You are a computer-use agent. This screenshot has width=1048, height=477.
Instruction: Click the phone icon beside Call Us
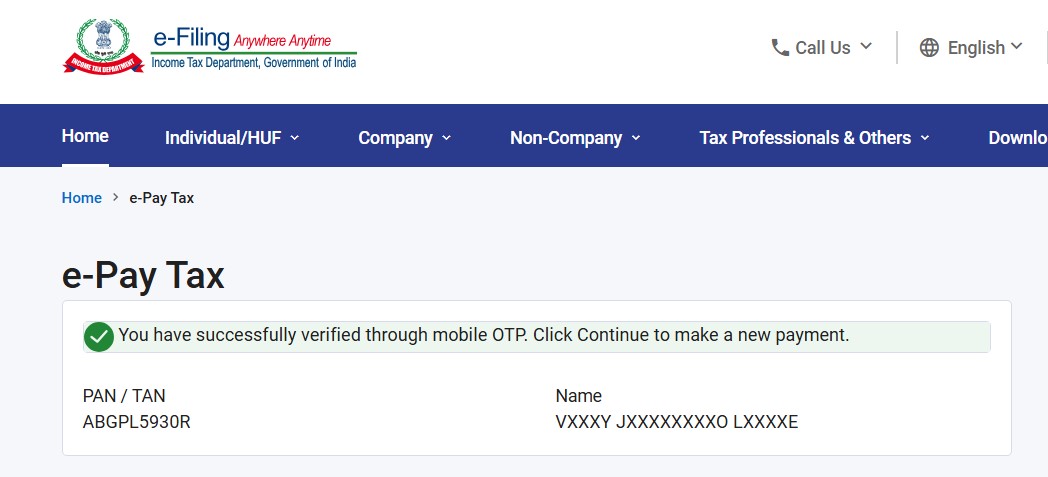(x=780, y=47)
